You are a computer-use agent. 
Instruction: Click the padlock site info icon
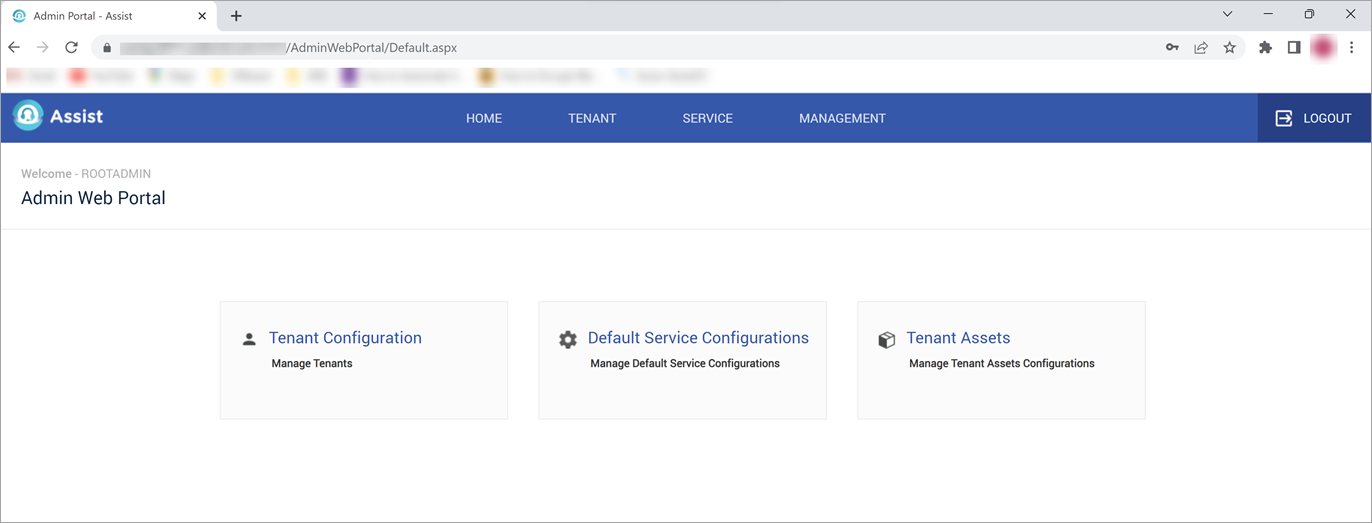(107, 48)
